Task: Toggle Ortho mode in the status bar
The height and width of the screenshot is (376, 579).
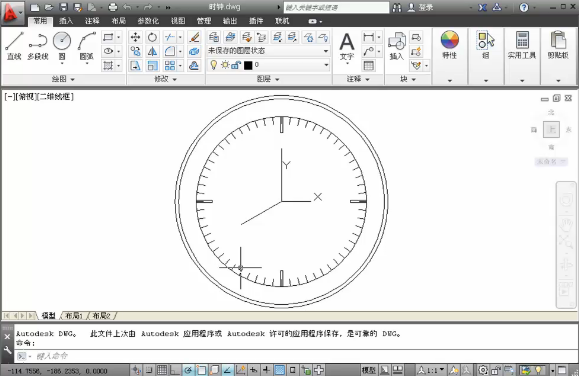Action: click(174, 370)
